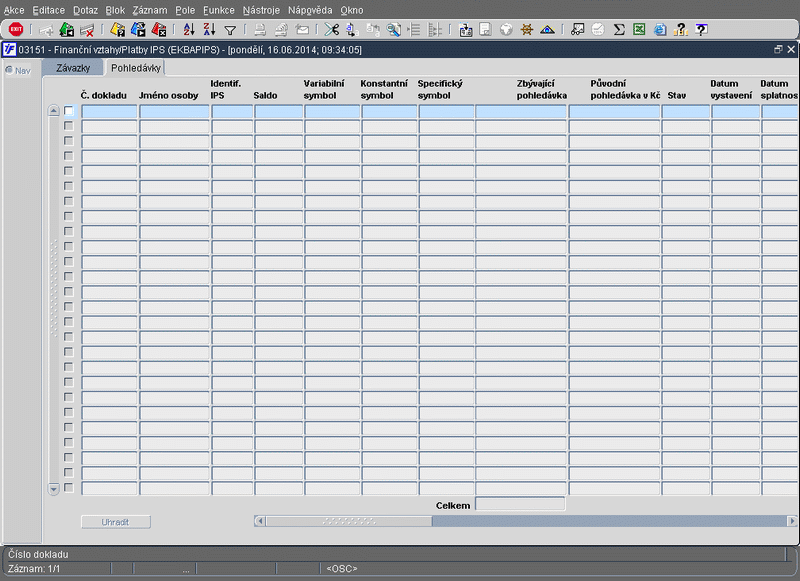
Task: Click the horizontal scrollbar thumb
Action: (x=349, y=521)
